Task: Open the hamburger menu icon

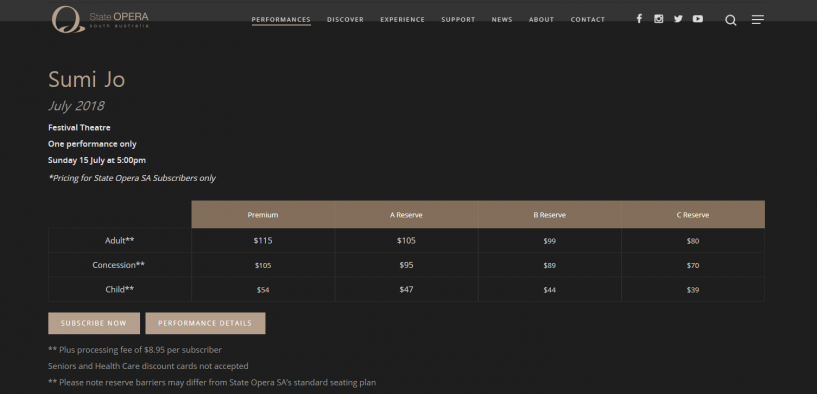Action: (758, 20)
